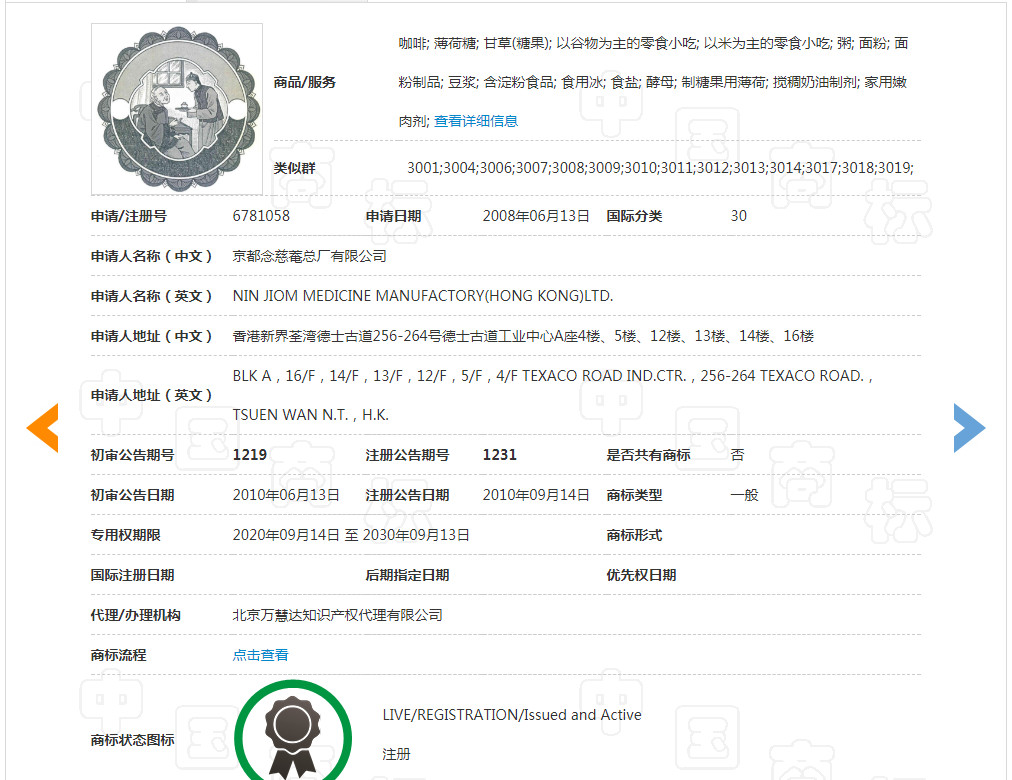Click the 后期指定日期 label
Viewport: 1012px width, 780px height.
[x=407, y=575]
